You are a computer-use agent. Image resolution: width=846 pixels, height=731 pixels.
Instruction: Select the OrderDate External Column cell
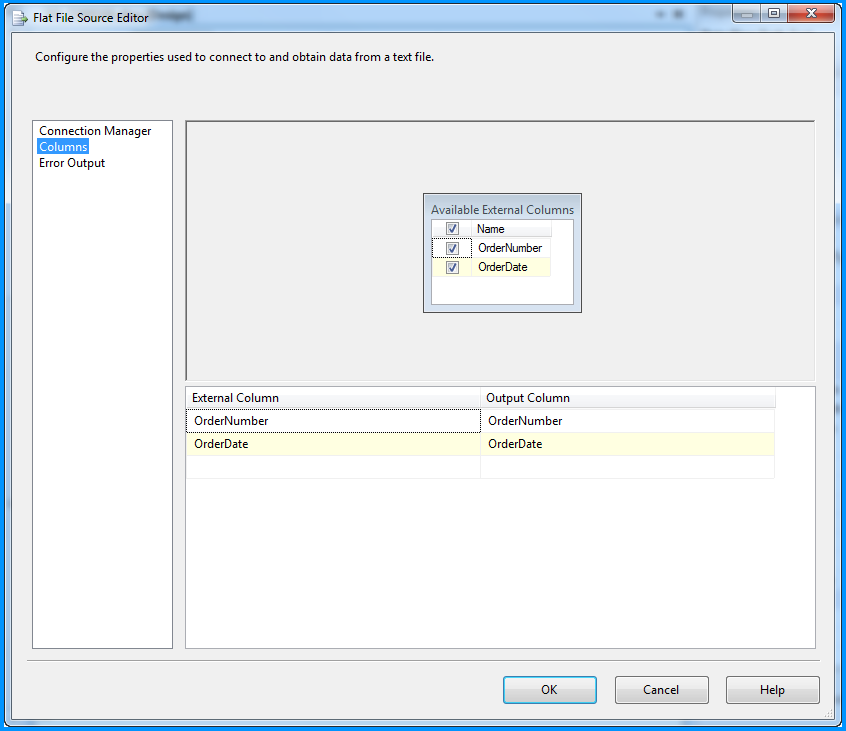click(333, 444)
